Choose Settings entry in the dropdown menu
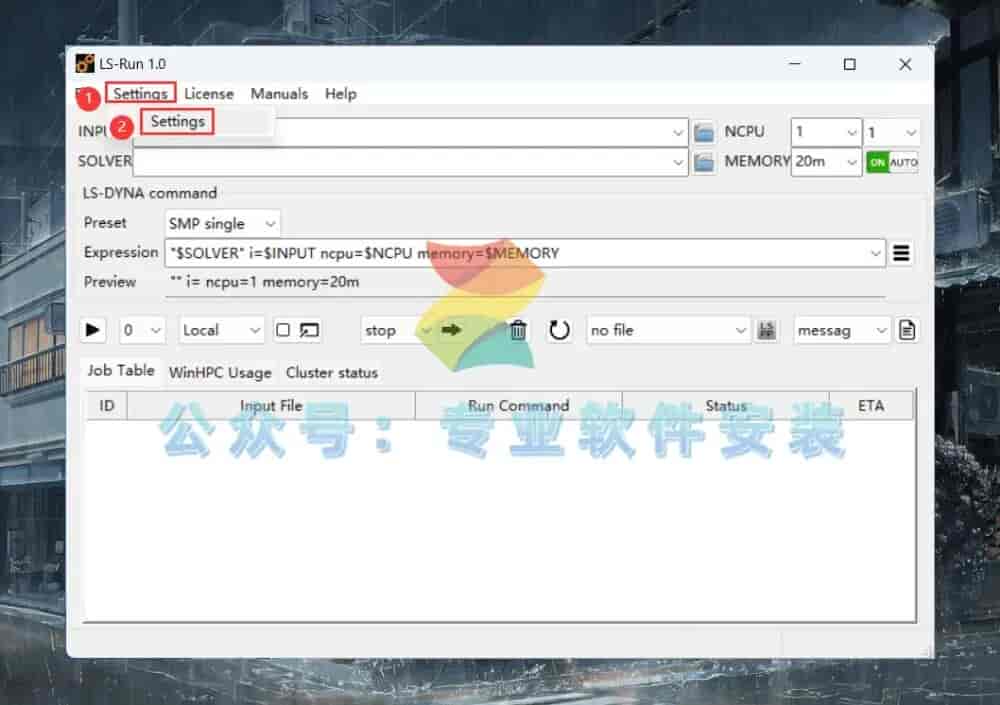The height and width of the screenshot is (705, 1000). tap(177, 121)
